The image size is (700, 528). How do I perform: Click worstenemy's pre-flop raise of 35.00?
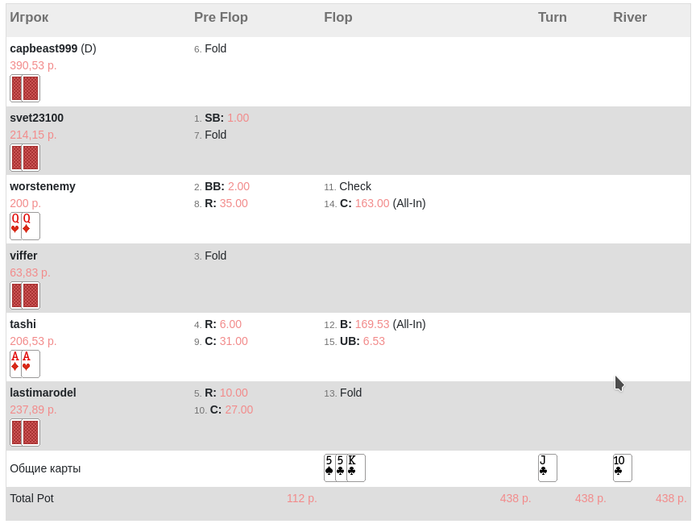point(233,203)
